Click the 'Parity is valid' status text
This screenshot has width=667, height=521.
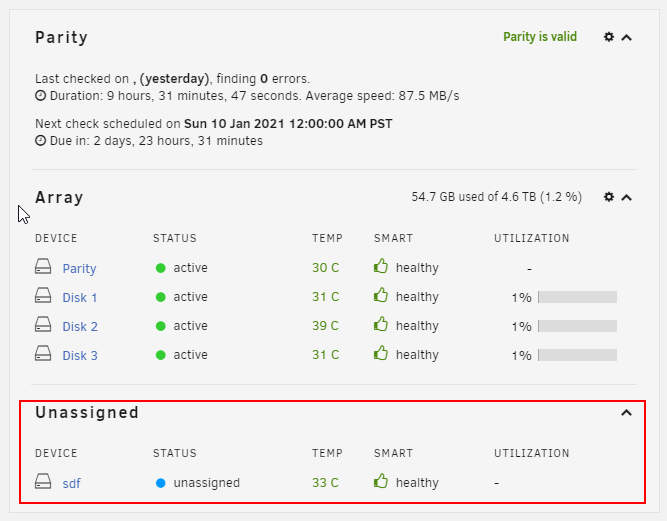coord(540,37)
